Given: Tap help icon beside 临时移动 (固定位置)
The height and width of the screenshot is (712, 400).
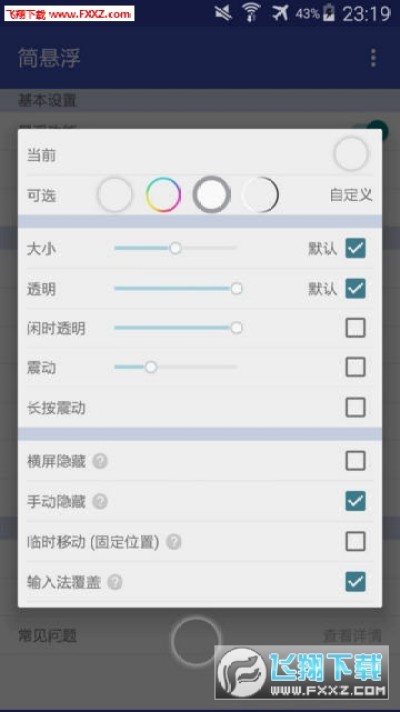Looking at the screenshot, I should point(173,542).
